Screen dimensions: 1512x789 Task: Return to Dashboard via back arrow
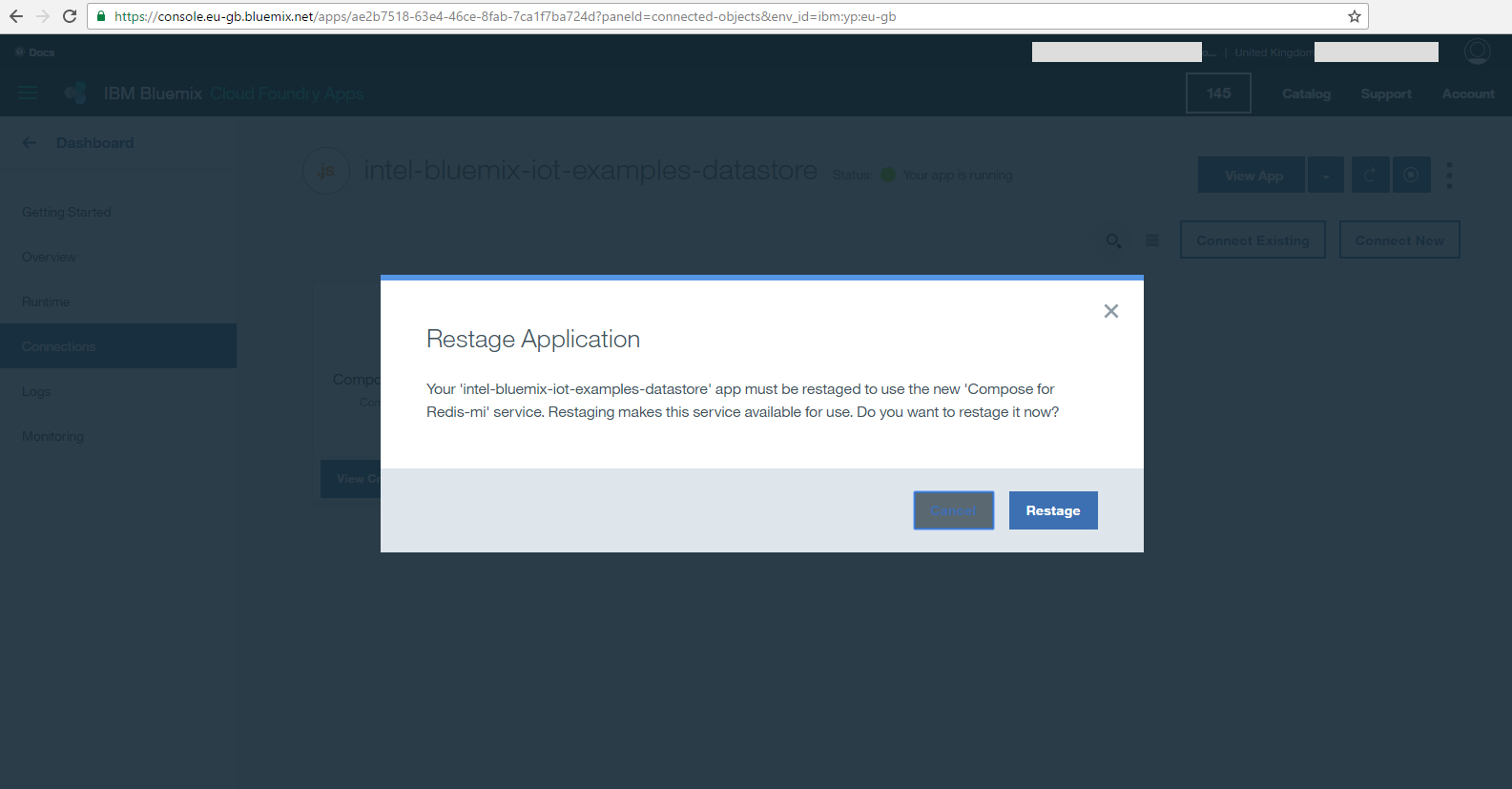click(x=30, y=143)
